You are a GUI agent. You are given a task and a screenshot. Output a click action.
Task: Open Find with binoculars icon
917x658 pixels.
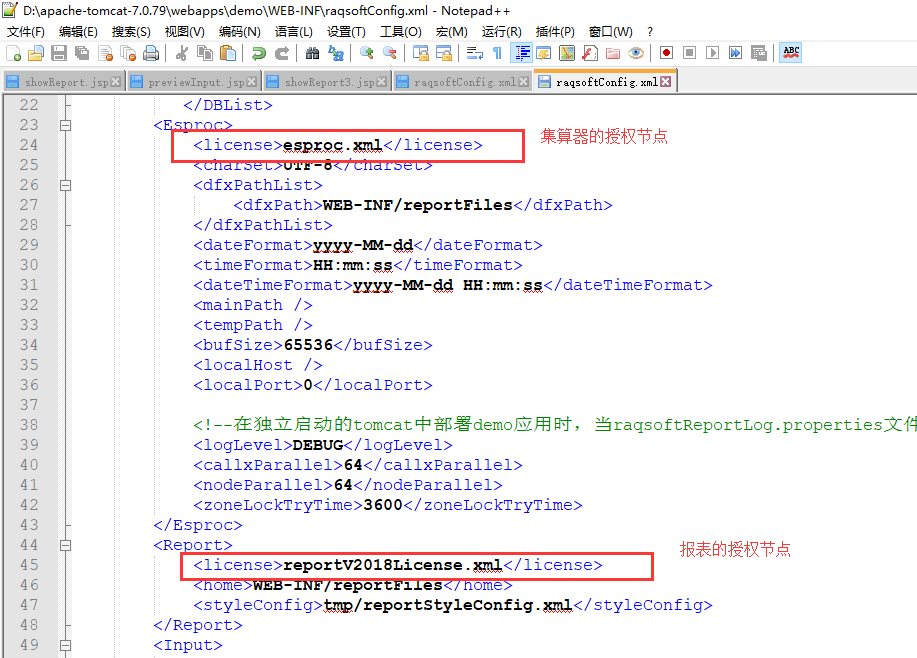tap(312, 53)
